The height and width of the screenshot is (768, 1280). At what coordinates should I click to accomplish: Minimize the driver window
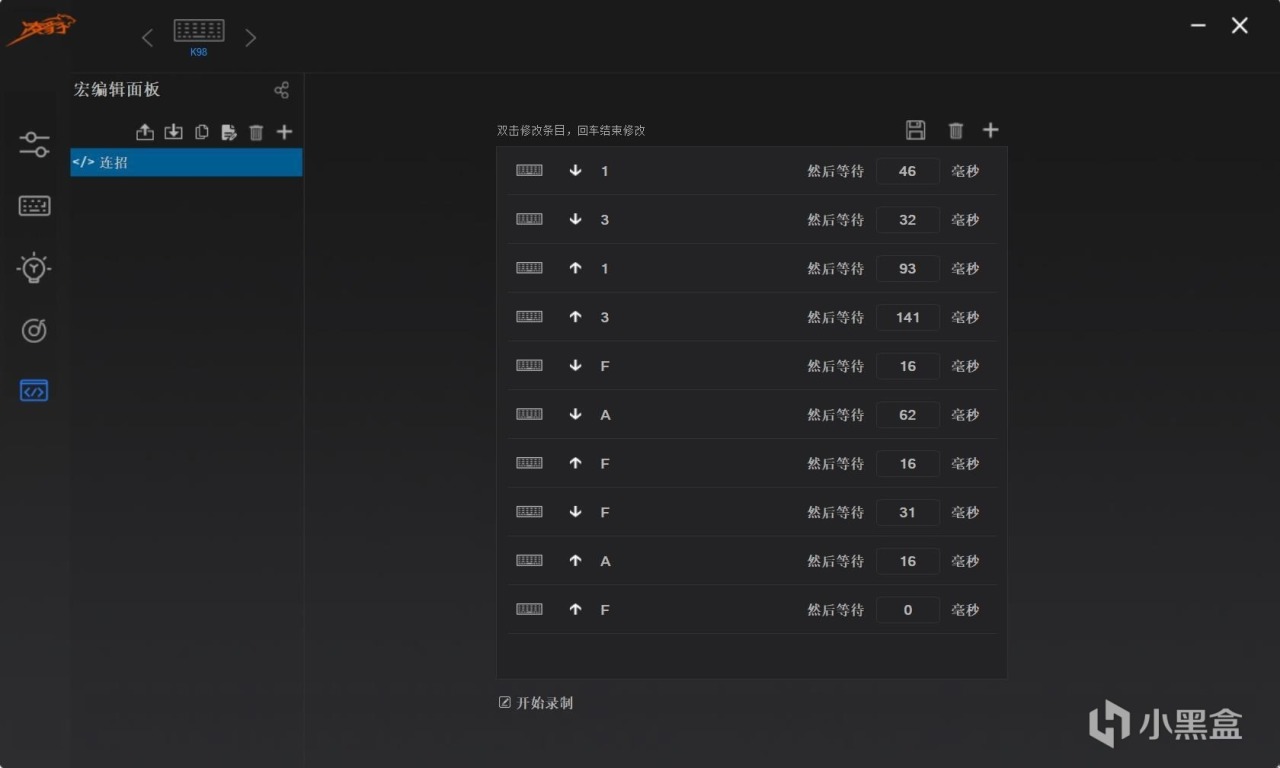point(1199,26)
